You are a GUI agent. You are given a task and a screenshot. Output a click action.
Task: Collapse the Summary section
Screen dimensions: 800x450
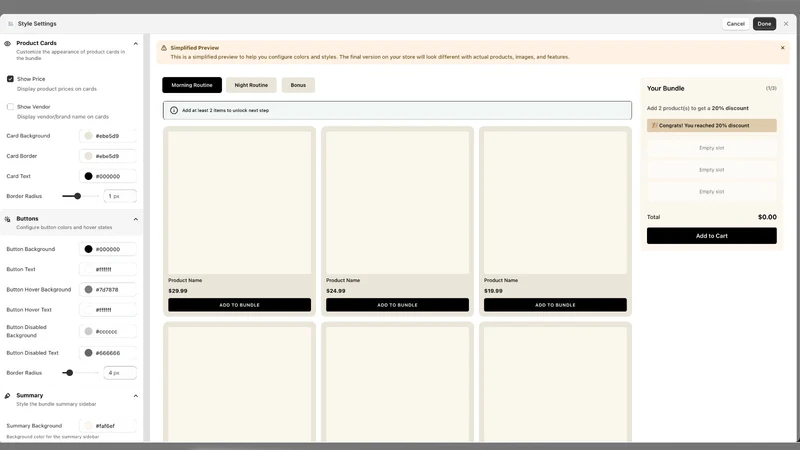(x=136, y=395)
